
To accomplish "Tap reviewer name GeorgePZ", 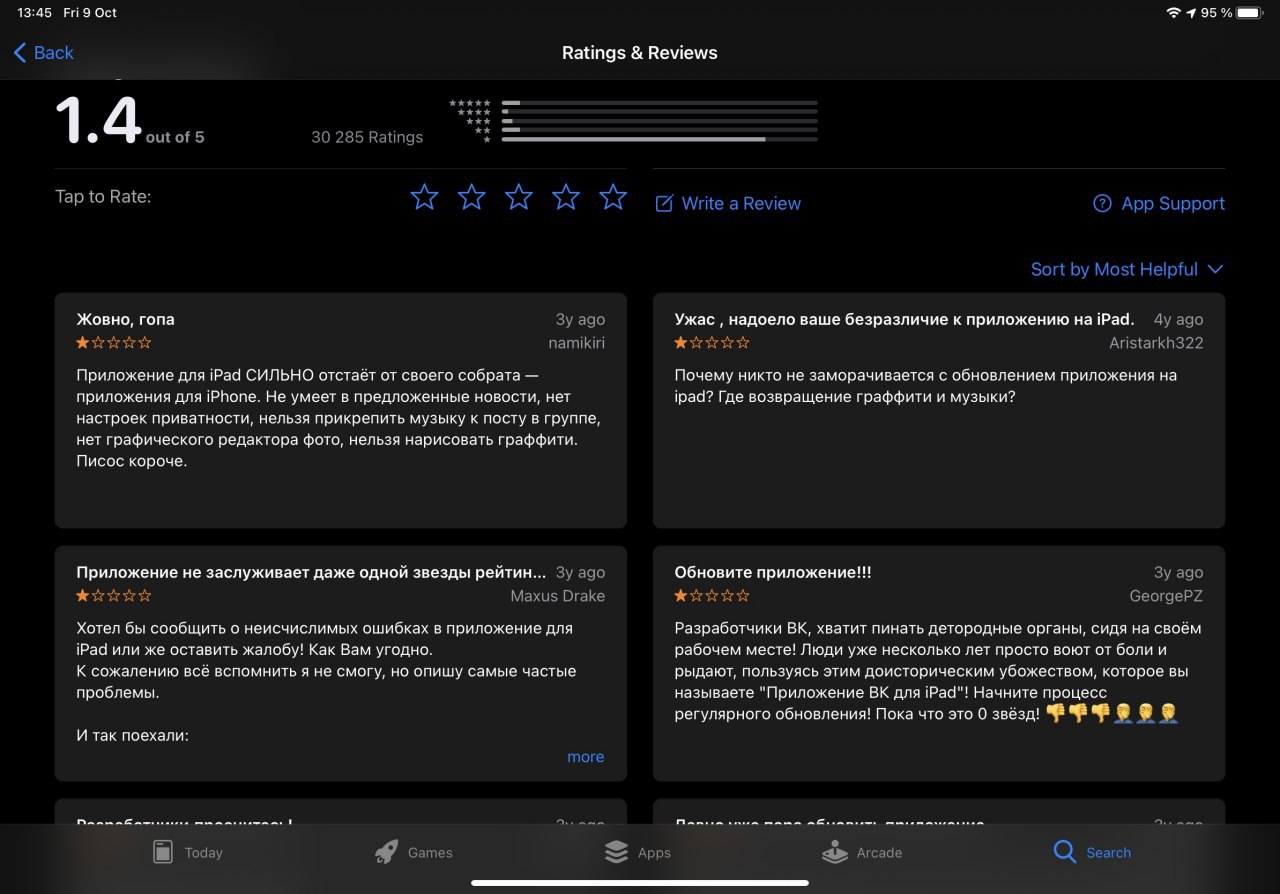I will pos(1166,596).
